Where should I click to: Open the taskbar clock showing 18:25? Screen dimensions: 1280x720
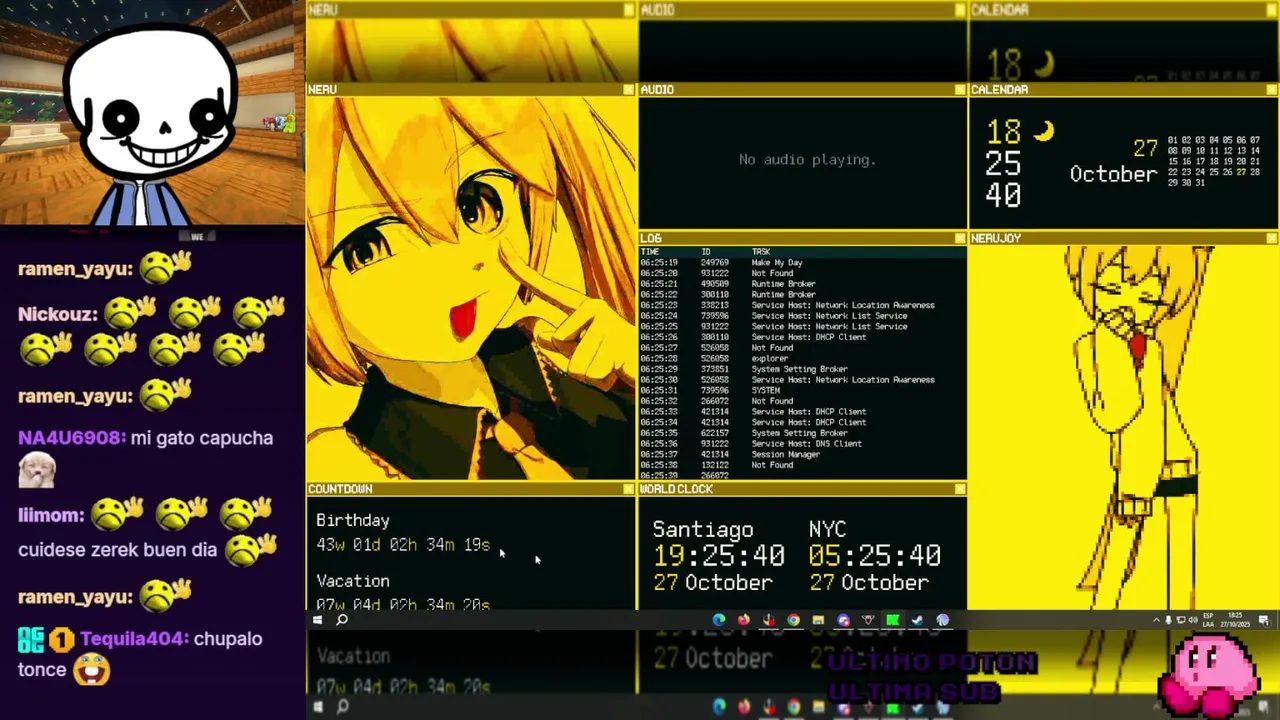click(x=1237, y=620)
